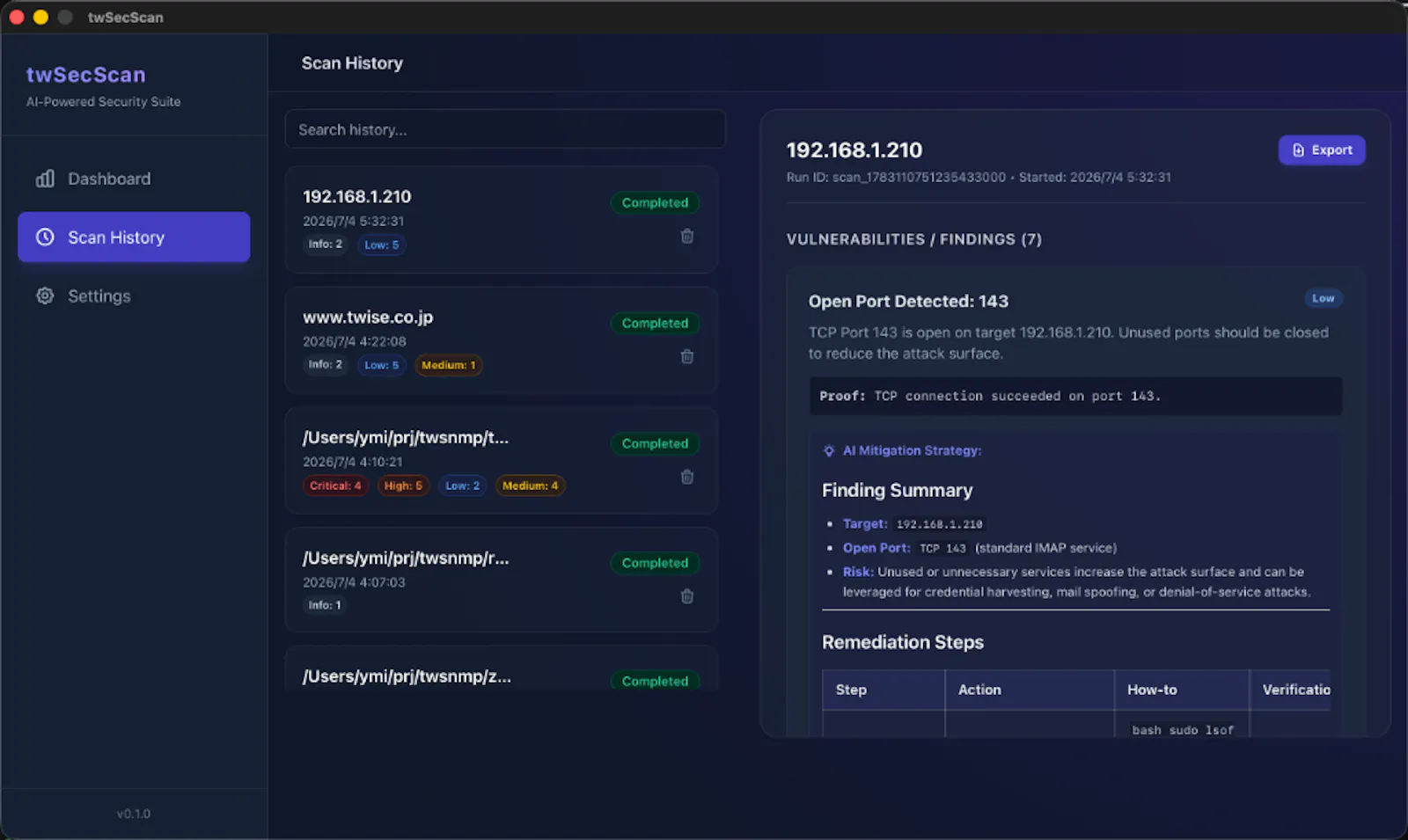Screen dimensions: 1408x840
Task: Click the twSecScan logo title
Action: [x=86, y=75]
